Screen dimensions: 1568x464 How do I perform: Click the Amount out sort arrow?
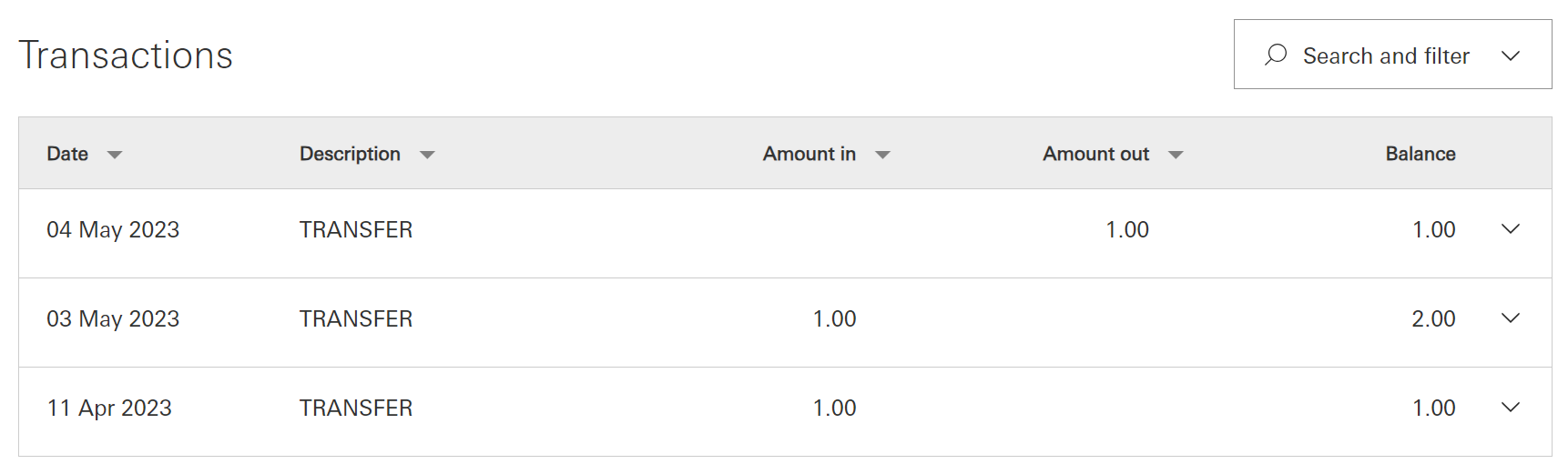pos(1176,155)
